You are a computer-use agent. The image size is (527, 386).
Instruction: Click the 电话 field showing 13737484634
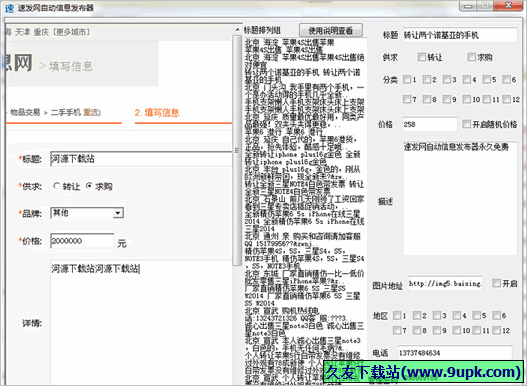455,352
